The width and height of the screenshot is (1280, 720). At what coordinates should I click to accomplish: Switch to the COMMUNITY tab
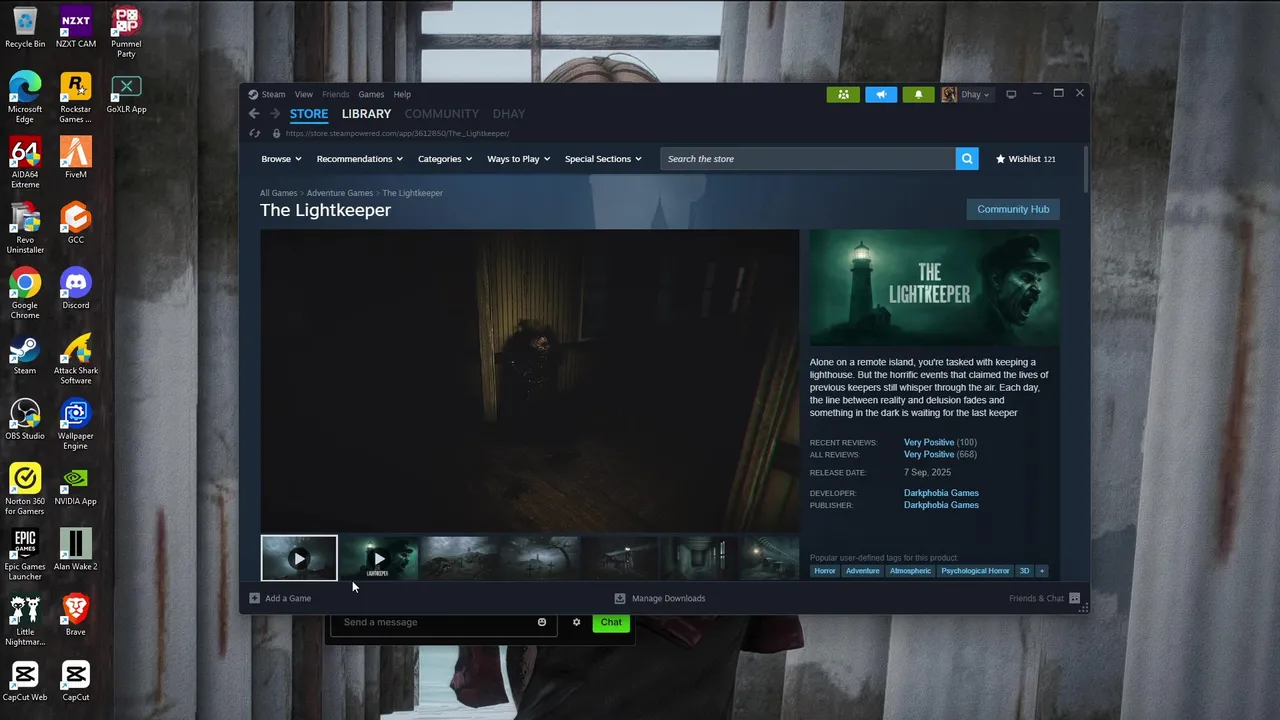[442, 114]
